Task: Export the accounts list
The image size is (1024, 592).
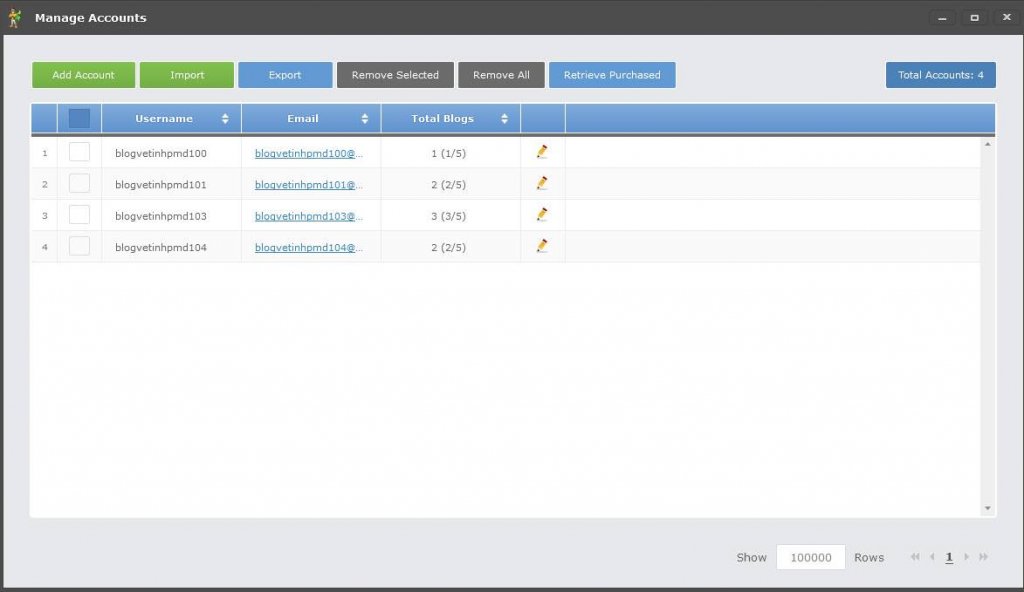Action: [x=285, y=75]
